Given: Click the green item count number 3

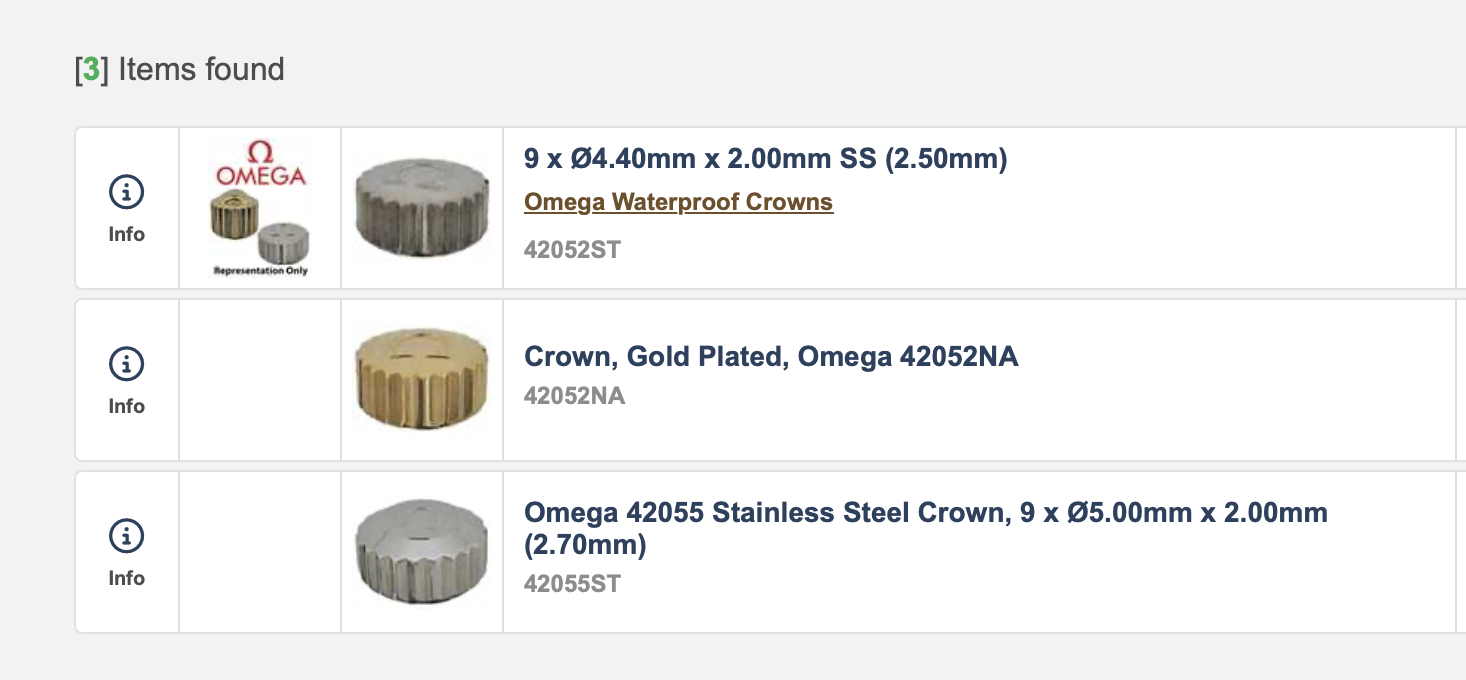Looking at the screenshot, I should point(91,70).
